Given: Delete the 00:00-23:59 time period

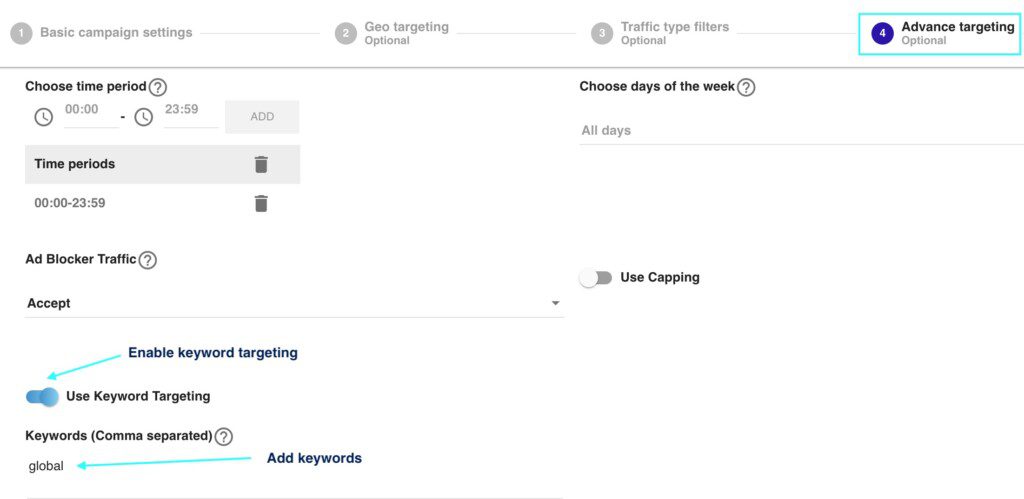Looking at the screenshot, I should [261, 203].
